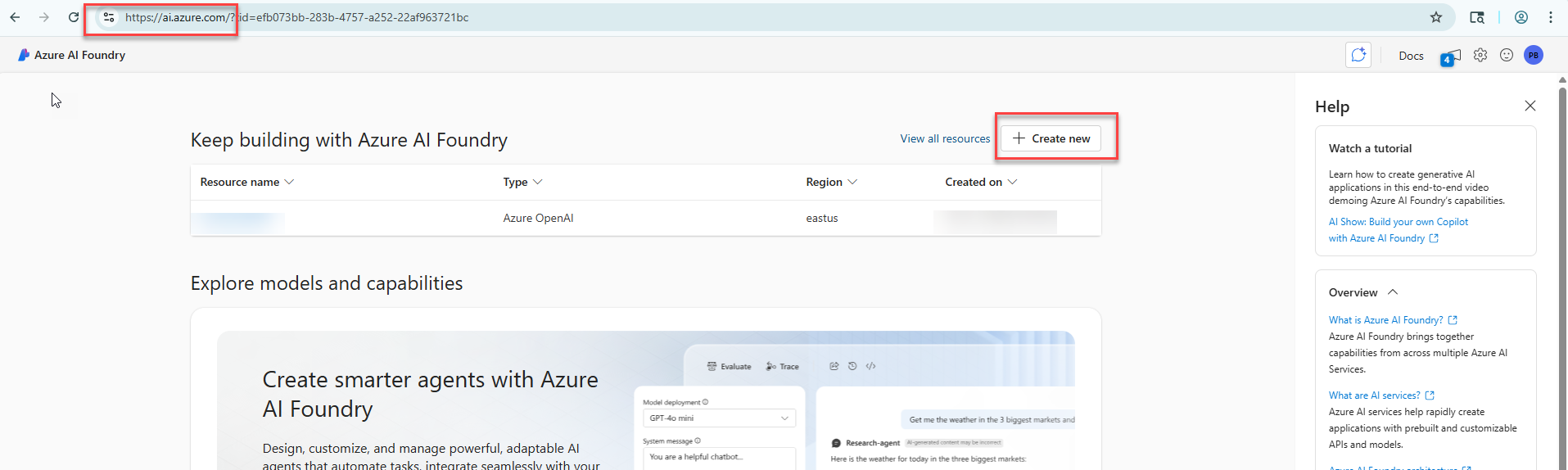Viewport: 1568px width, 470px height.
Task: Open What is Azure AI Foundry? link
Action: tap(1393, 320)
